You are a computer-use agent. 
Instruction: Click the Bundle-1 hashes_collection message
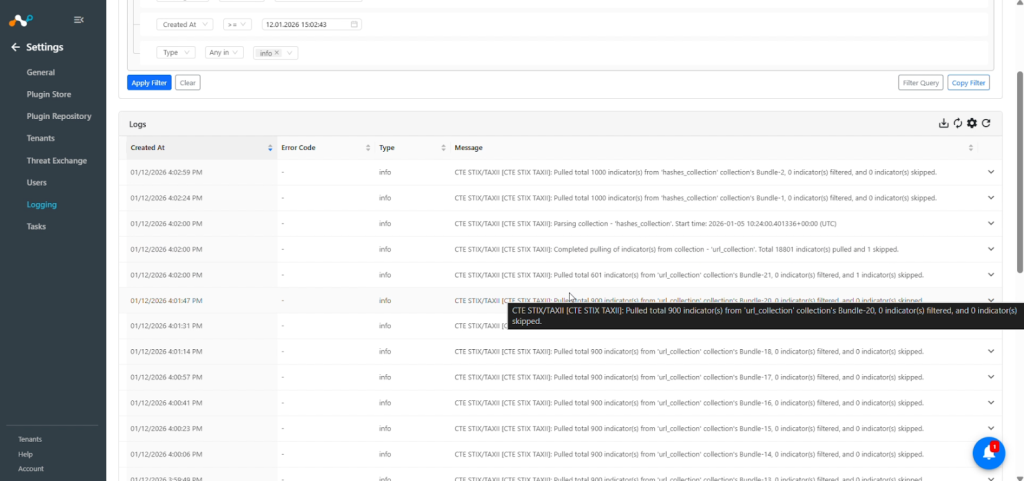coord(696,198)
